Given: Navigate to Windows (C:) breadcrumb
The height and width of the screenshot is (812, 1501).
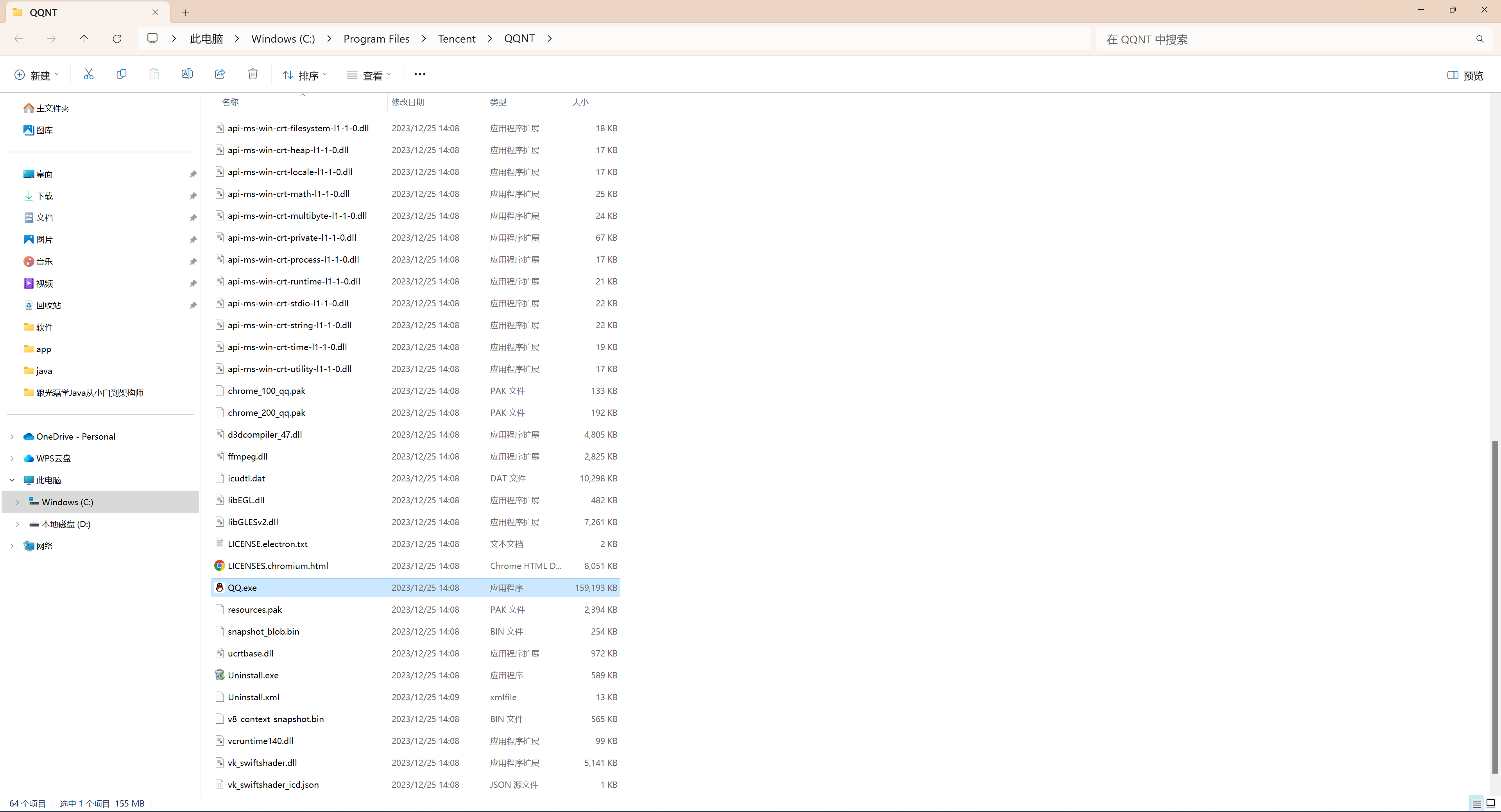Looking at the screenshot, I should coord(283,38).
